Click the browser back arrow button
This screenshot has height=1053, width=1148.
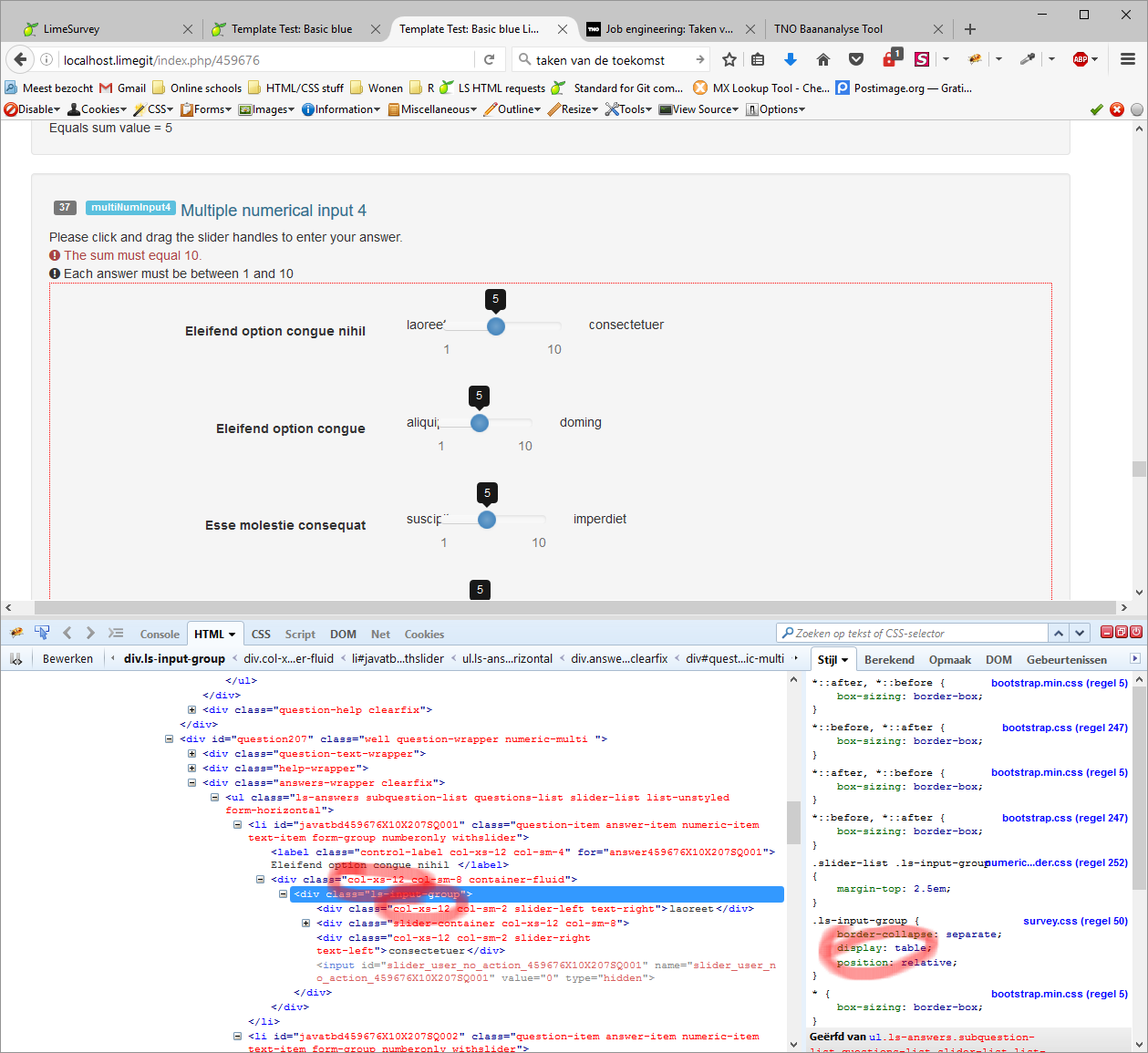click(x=20, y=59)
